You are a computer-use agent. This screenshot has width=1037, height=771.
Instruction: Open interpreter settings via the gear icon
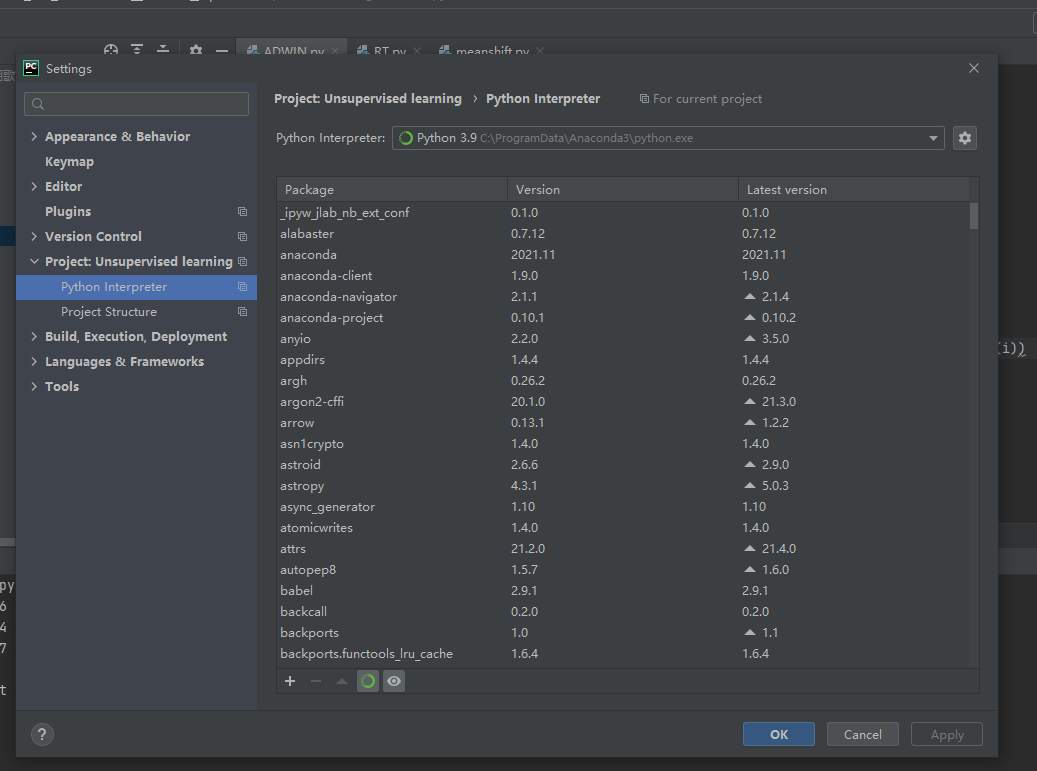pos(964,138)
